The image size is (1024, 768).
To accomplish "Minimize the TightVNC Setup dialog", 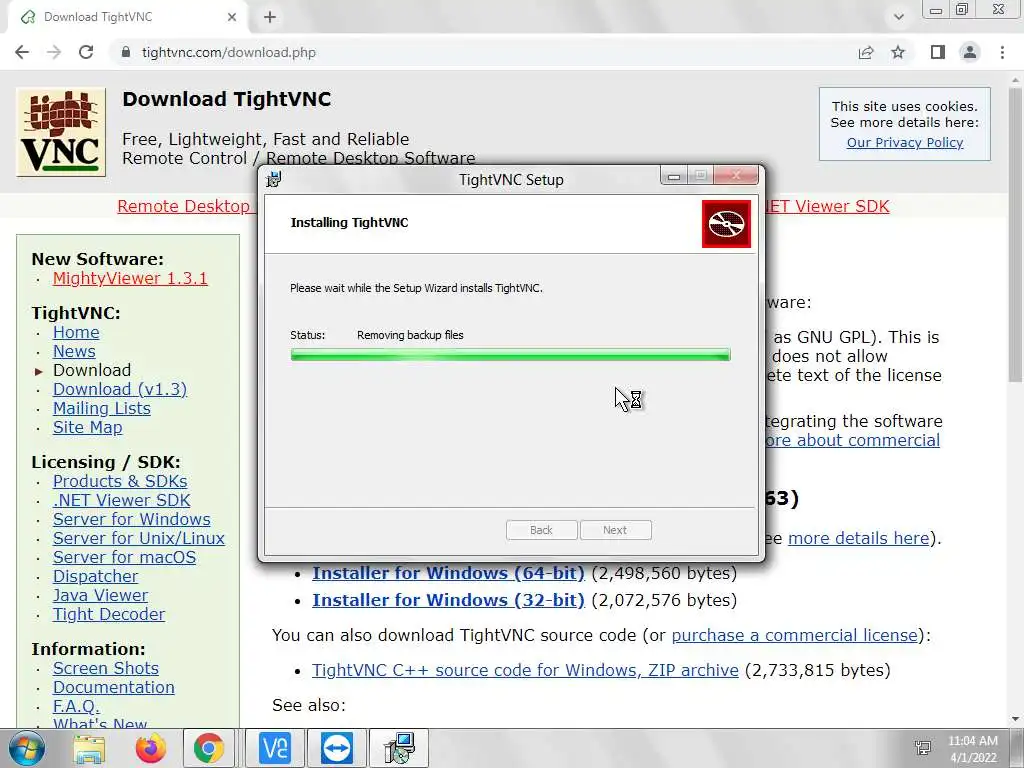I will (x=674, y=176).
